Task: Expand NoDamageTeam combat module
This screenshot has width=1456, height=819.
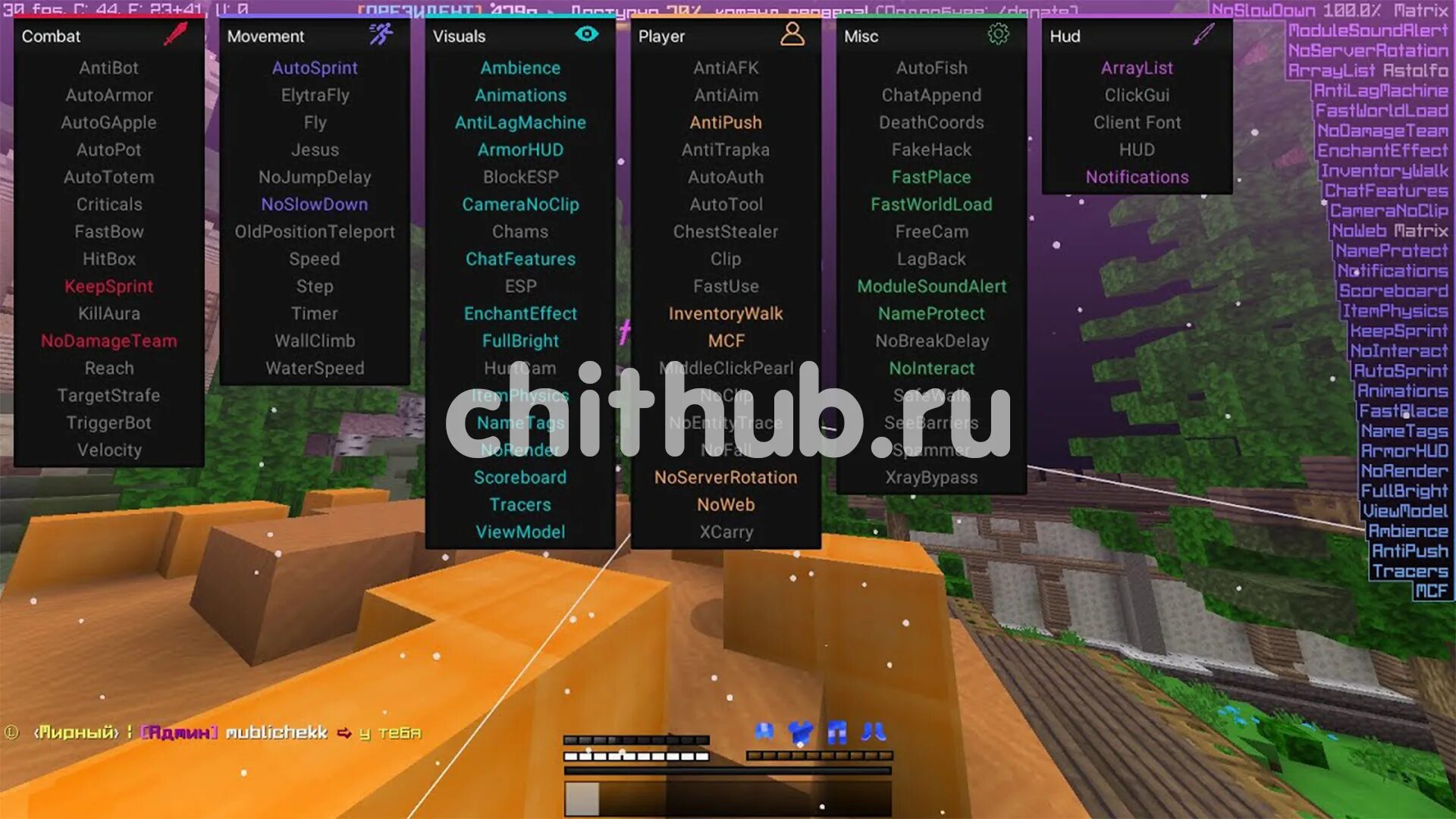Action: pos(108,341)
